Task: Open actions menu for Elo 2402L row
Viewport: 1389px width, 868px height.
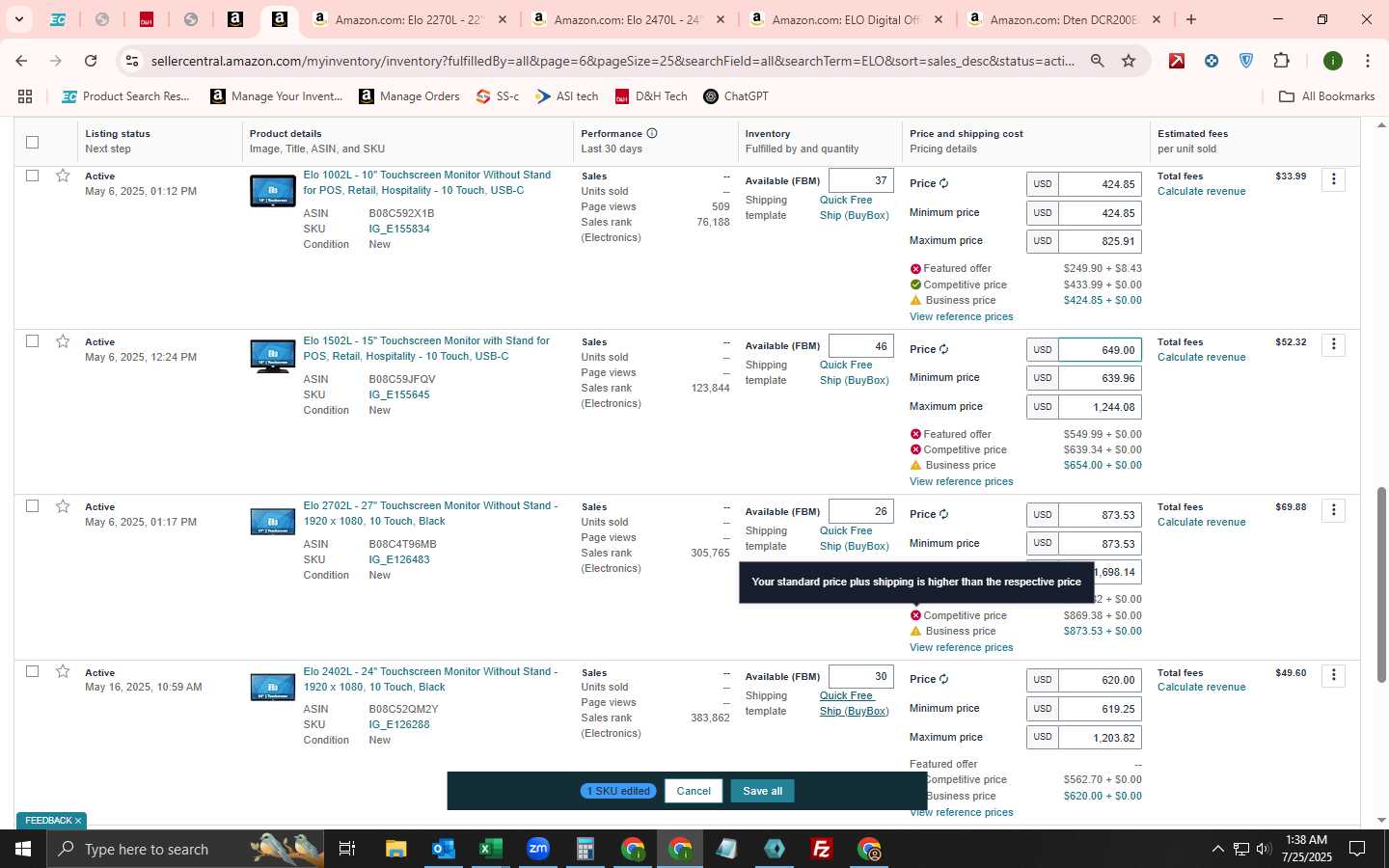Action: point(1333,675)
